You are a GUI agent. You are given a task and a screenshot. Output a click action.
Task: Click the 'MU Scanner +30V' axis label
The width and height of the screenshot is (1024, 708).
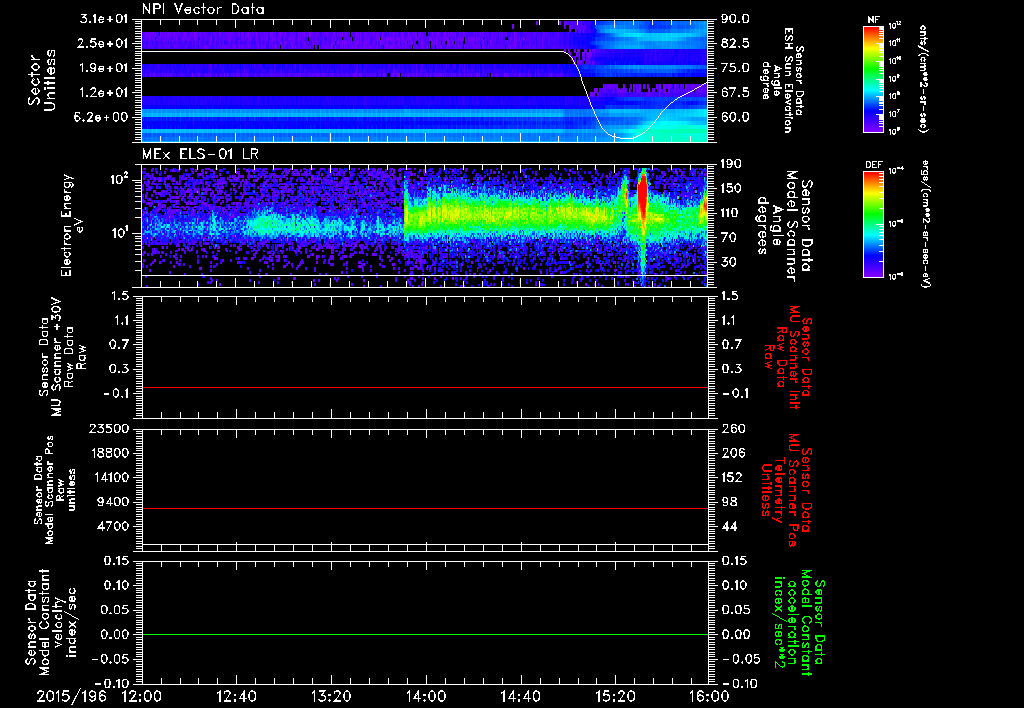pyautogui.click(x=57, y=357)
